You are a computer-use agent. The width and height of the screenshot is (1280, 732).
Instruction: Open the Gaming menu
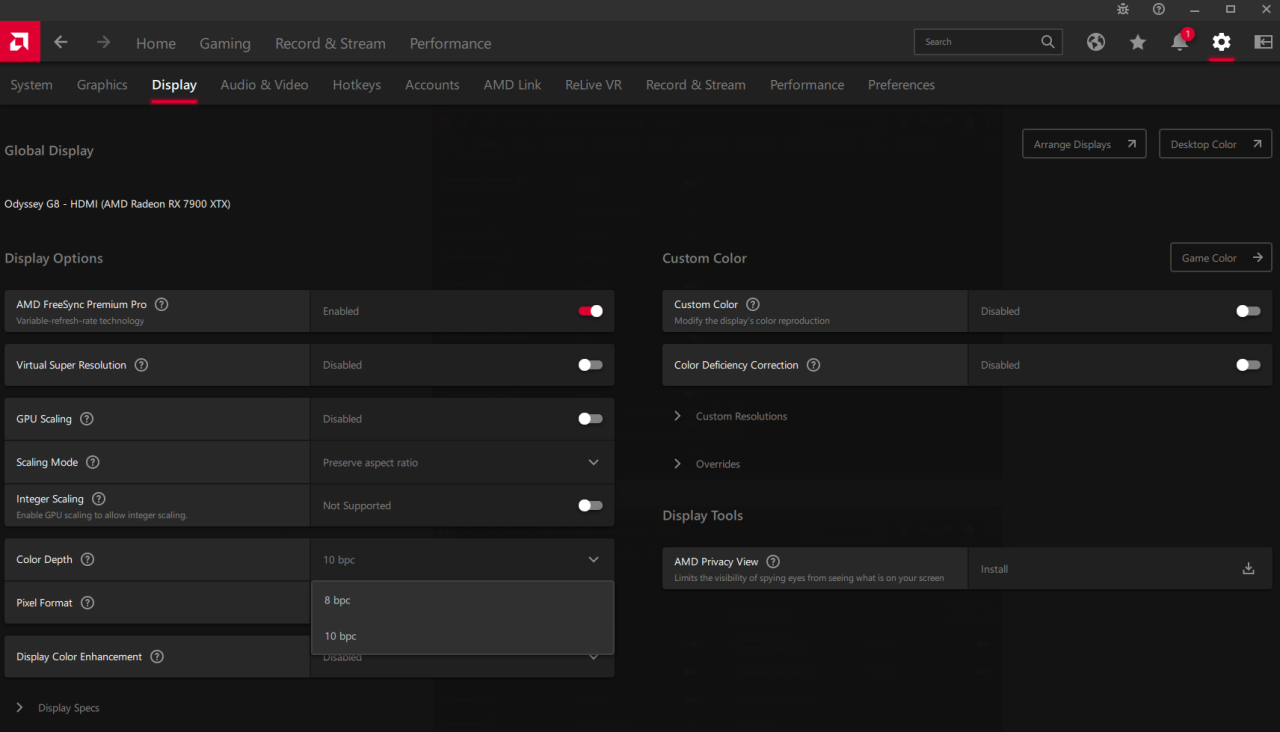click(225, 43)
